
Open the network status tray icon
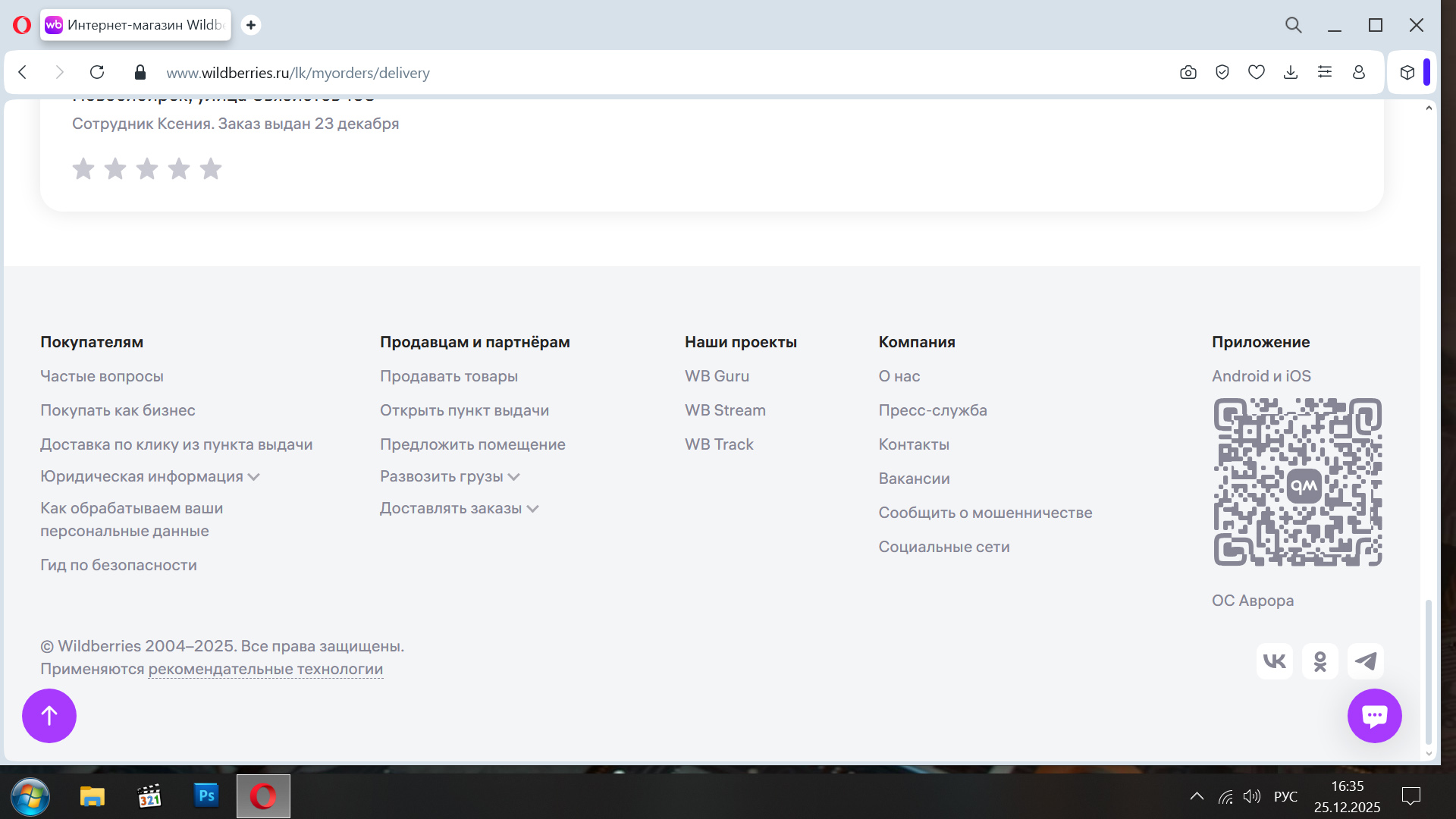(1225, 796)
